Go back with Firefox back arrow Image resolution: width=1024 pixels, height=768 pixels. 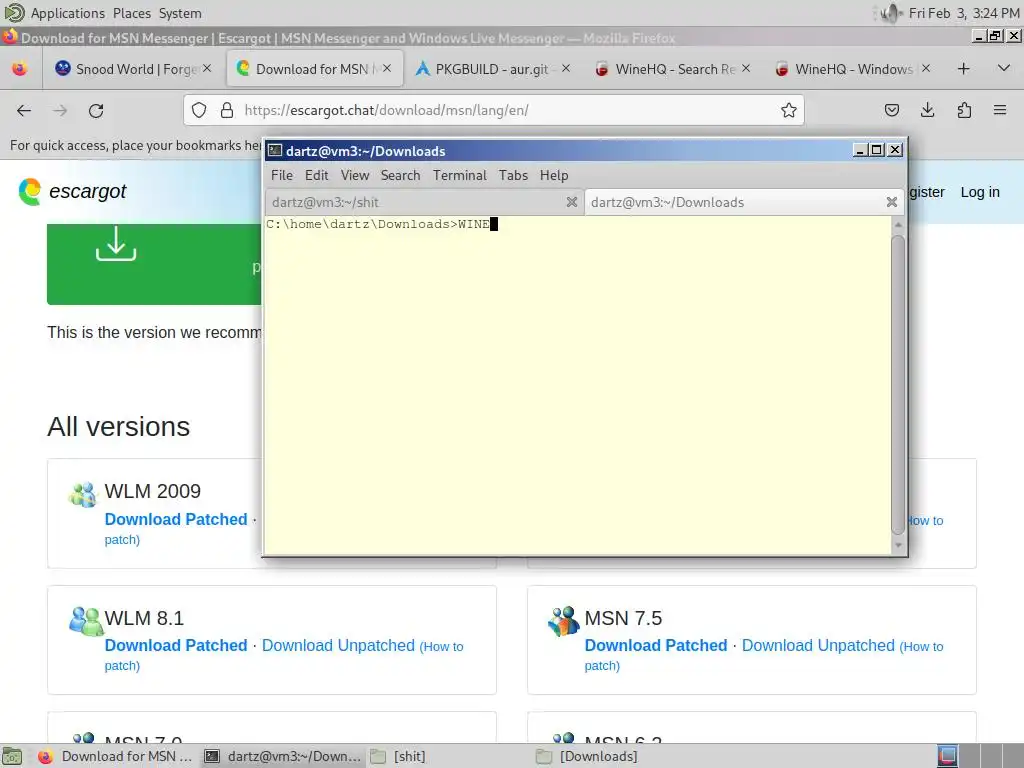24,110
